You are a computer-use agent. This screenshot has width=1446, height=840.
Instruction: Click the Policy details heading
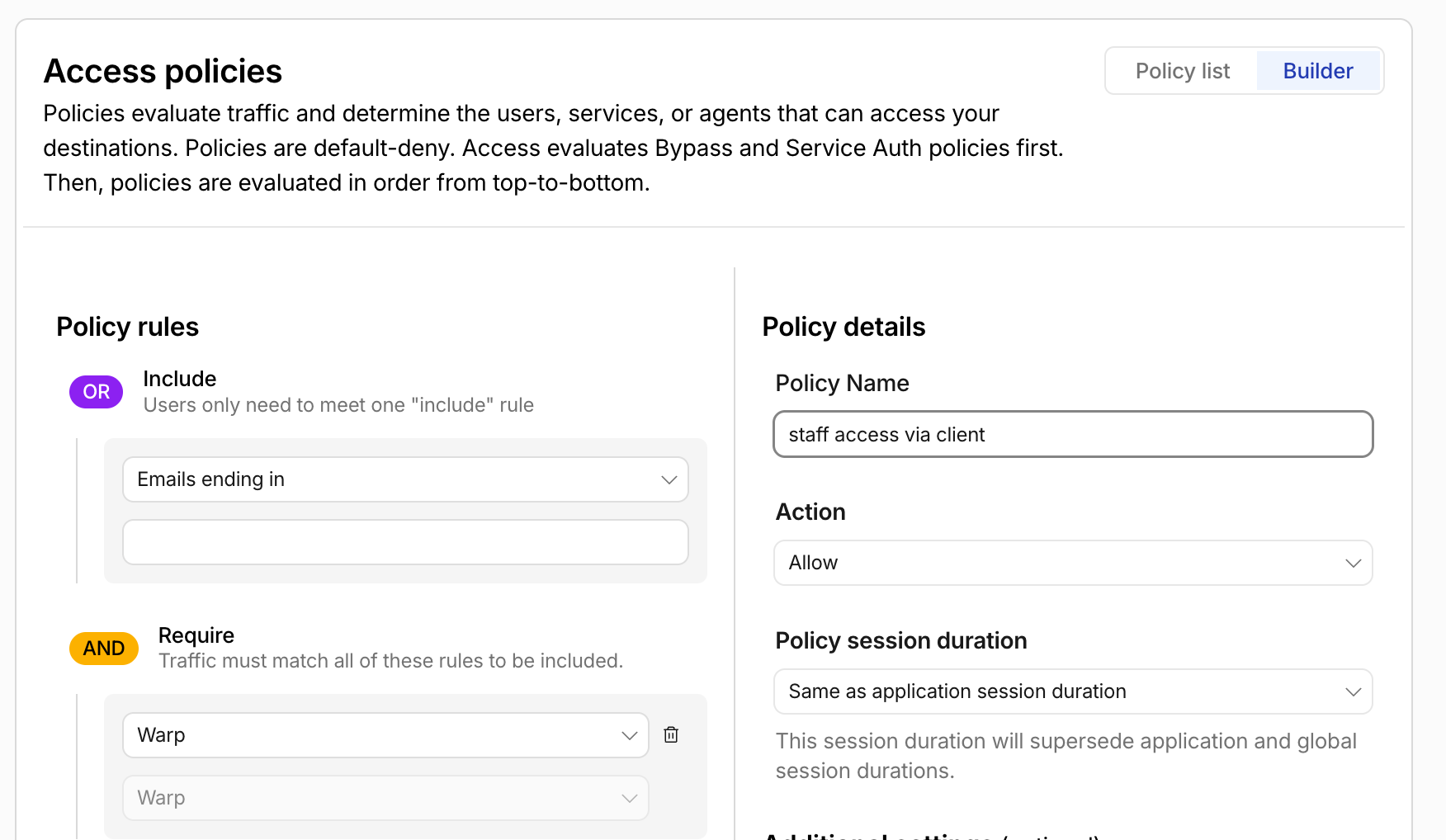pyautogui.click(x=843, y=327)
